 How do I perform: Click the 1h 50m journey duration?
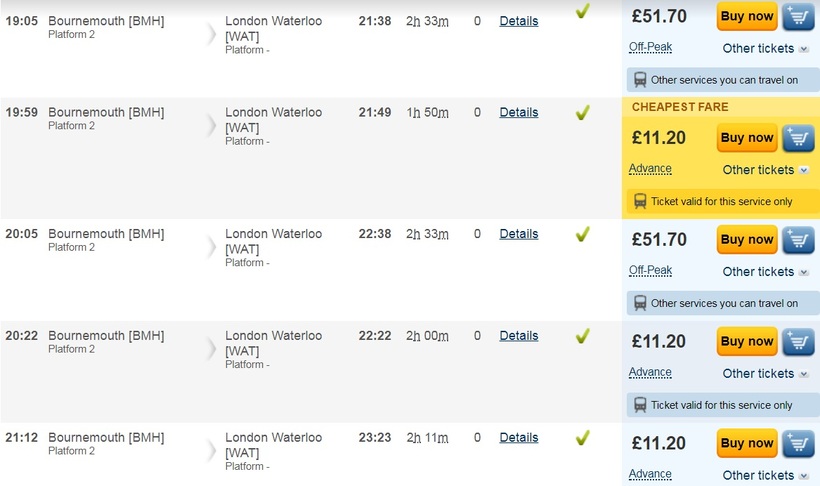(x=427, y=113)
